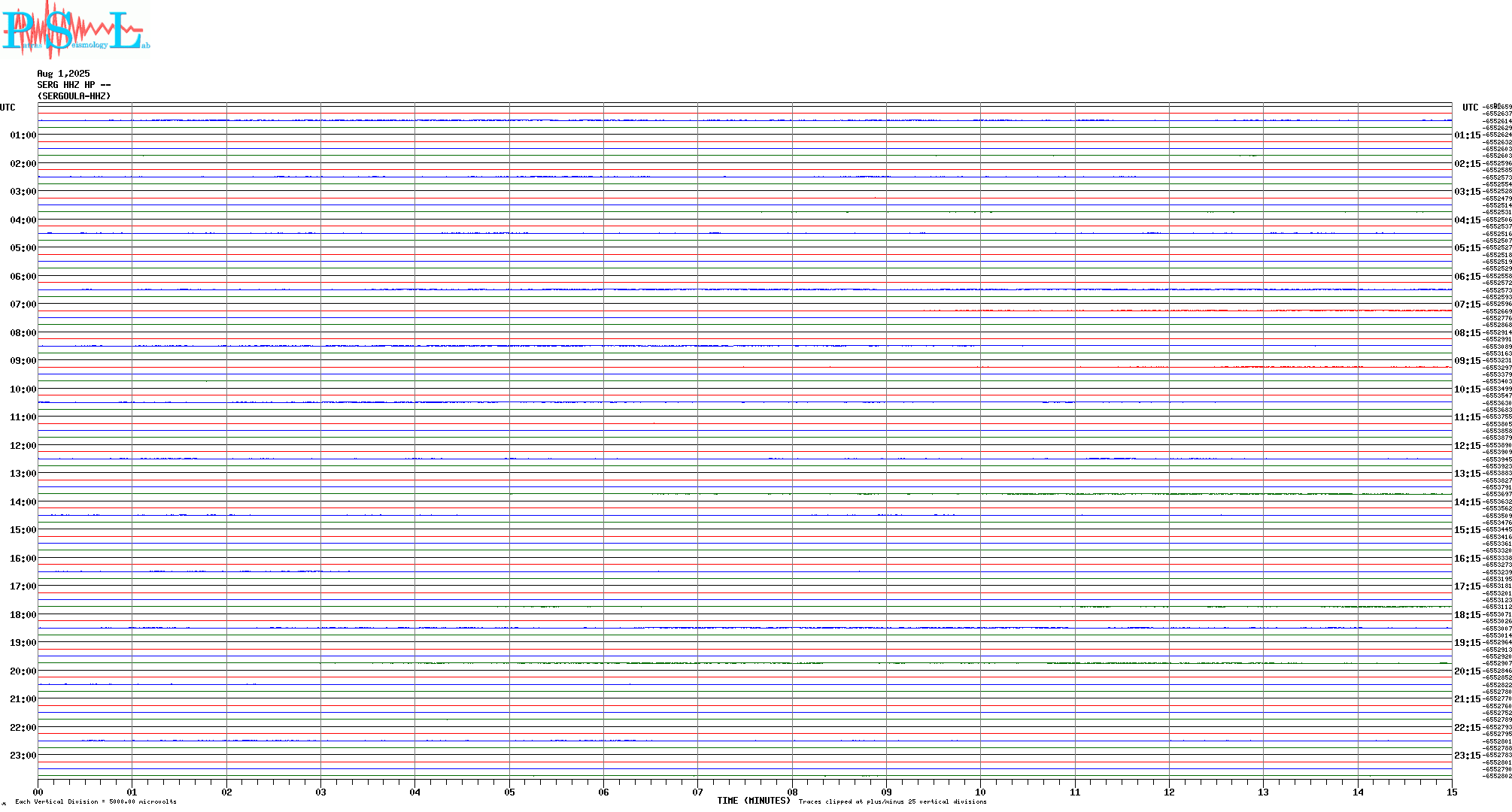Image resolution: width=1512 pixels, height=812 pixels.
Task: Click the 'Traces clipped at plus/minus 25' note
Action: (892, 801)
